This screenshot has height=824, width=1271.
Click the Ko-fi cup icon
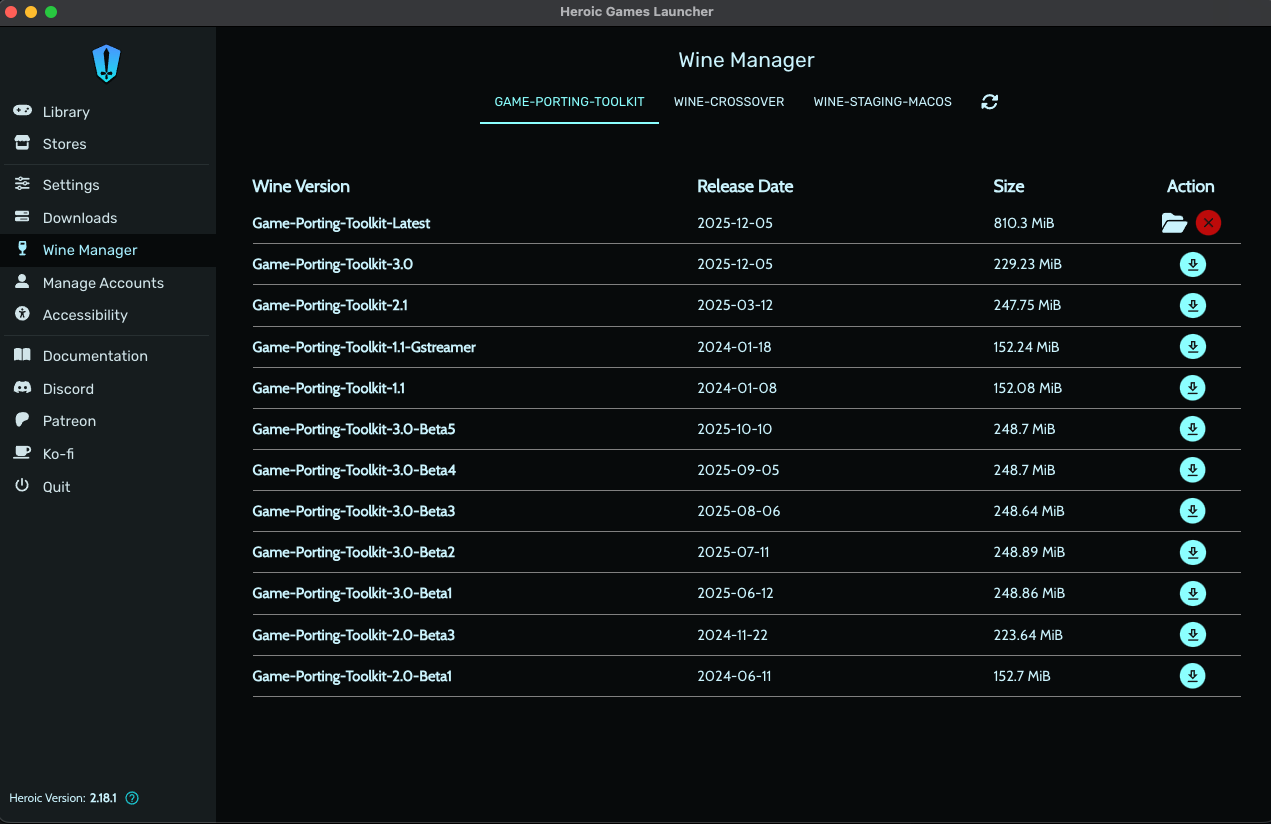[22, 453]
